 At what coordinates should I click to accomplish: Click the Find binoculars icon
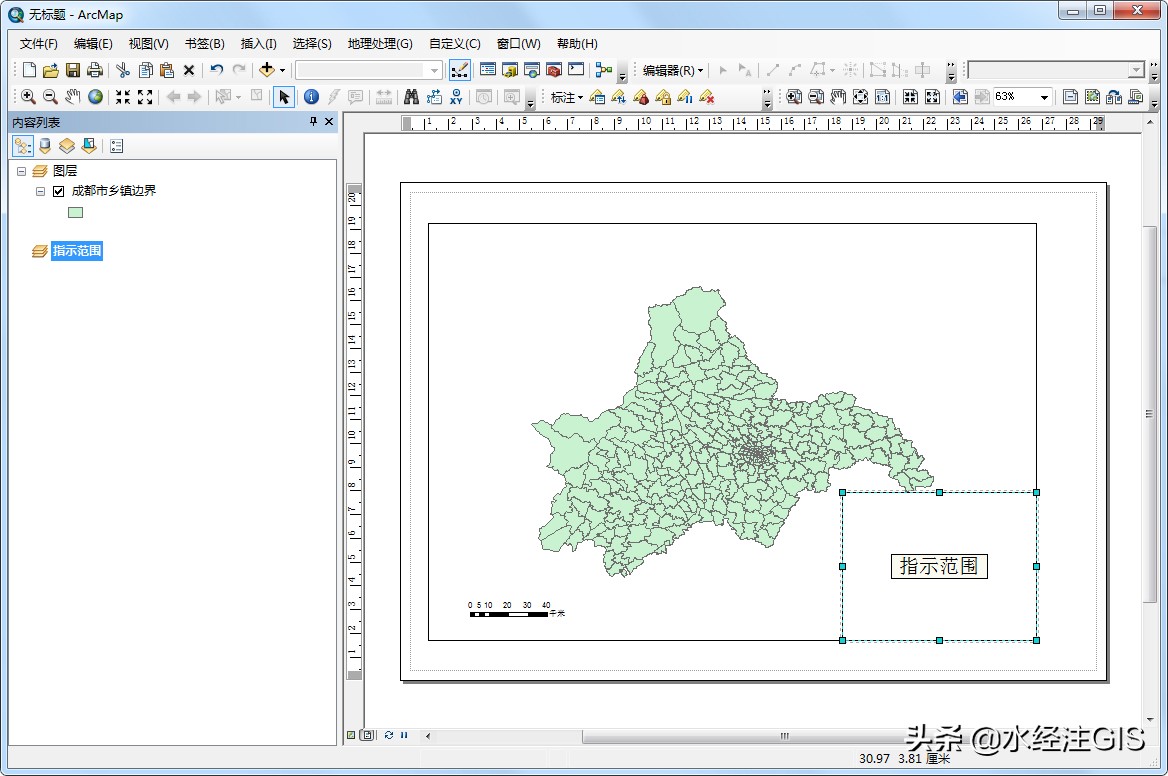[412, 97]
